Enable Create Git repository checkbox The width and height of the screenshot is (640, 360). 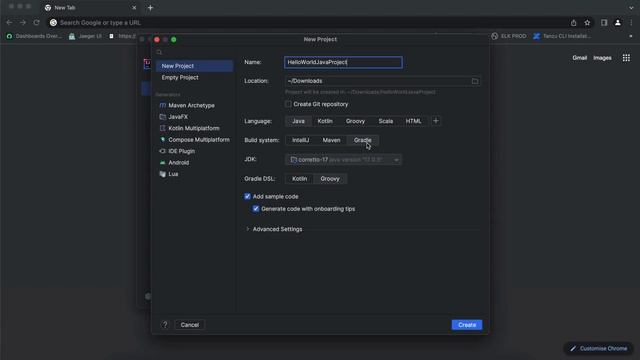288,104
